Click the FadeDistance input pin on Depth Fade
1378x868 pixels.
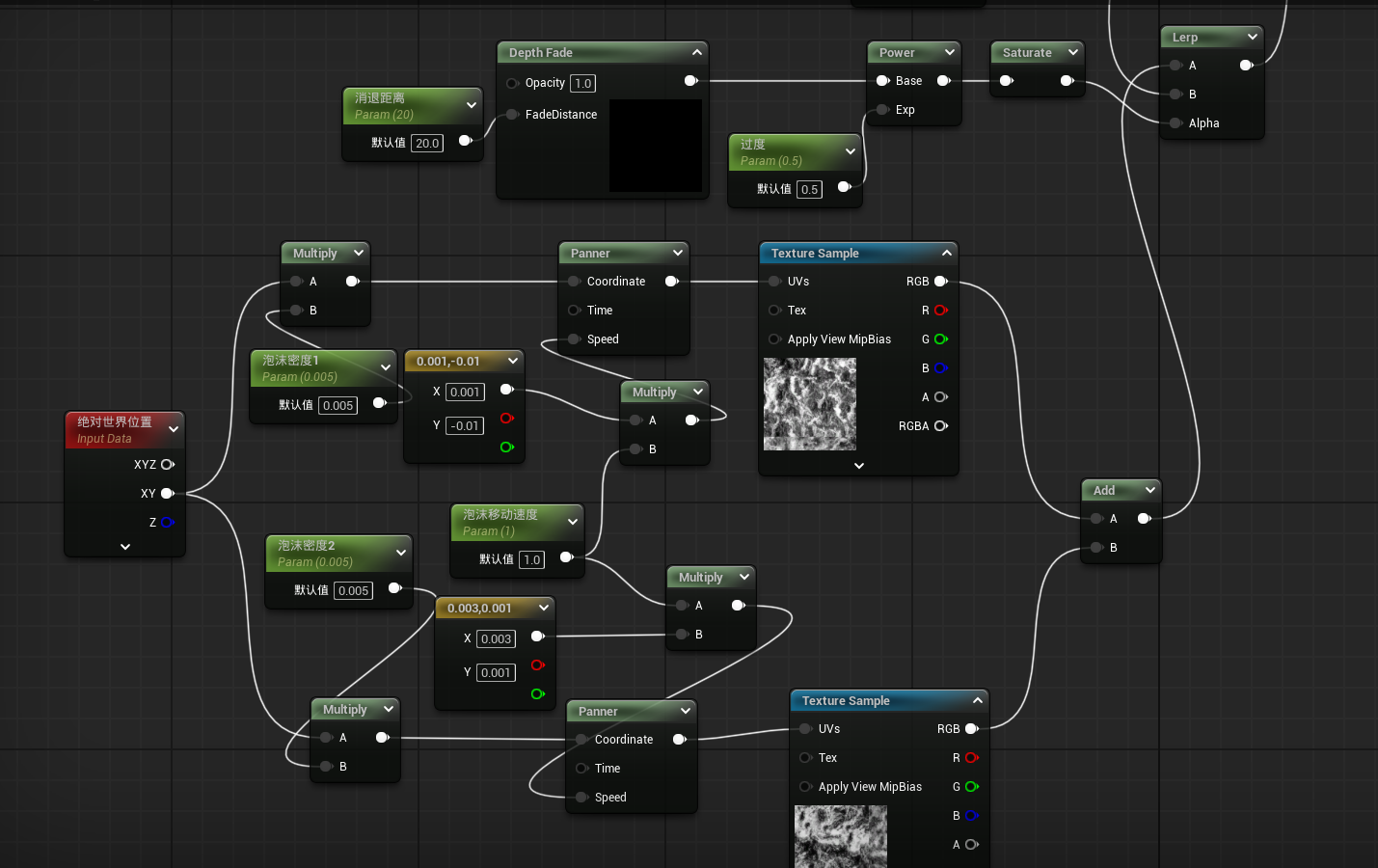(512, 115)
